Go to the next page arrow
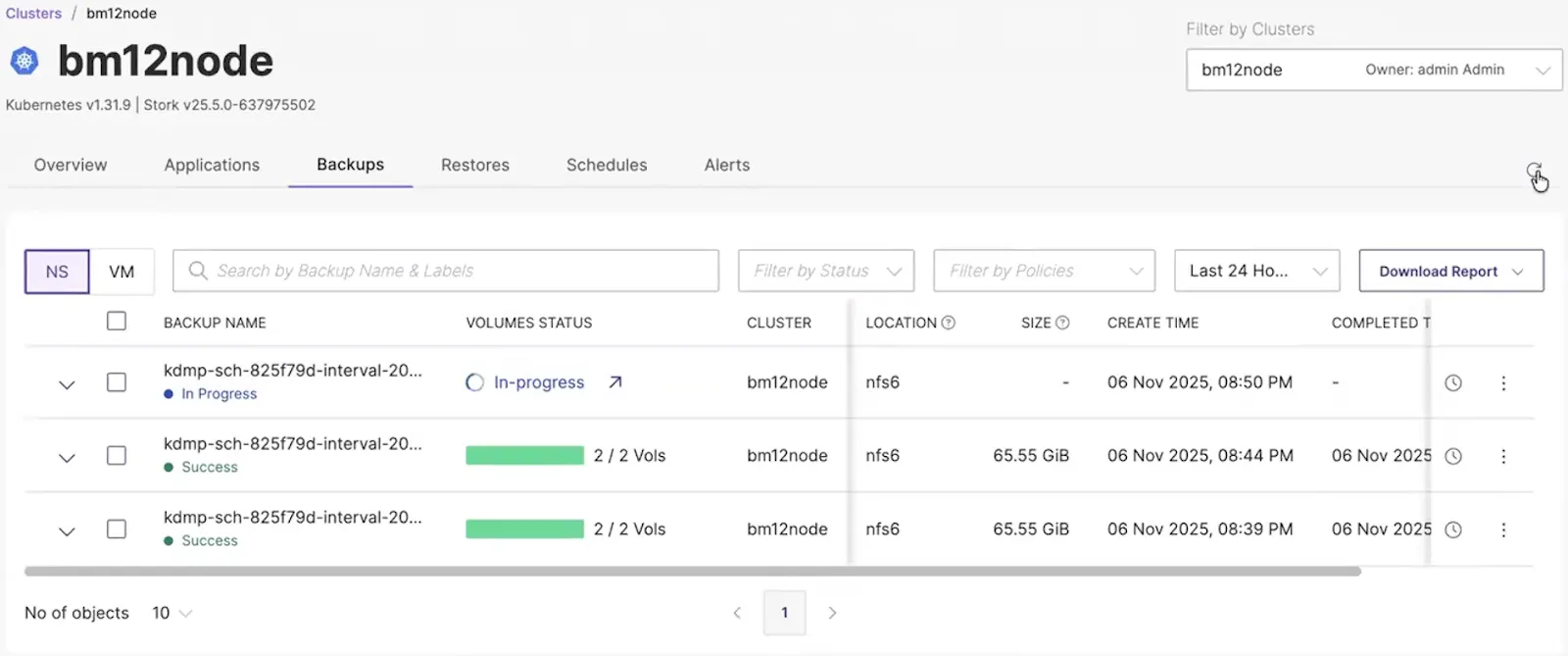 [832, 613]
